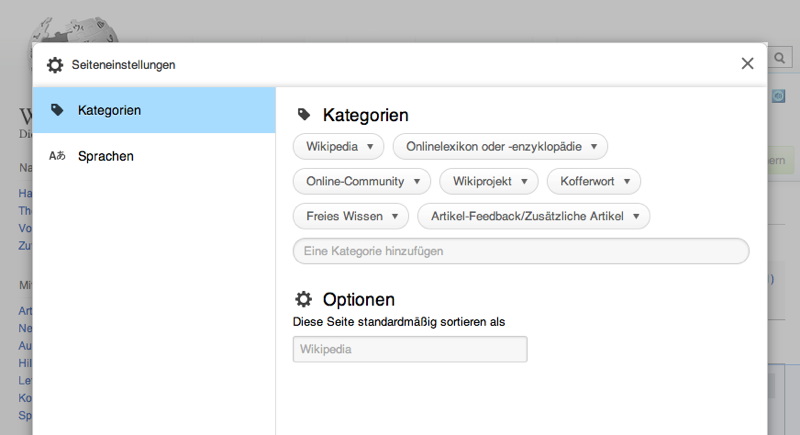The image size is (800, 435).
Task: Click the Seiteneinstellungen dialog title text
Action: [123, 65]
